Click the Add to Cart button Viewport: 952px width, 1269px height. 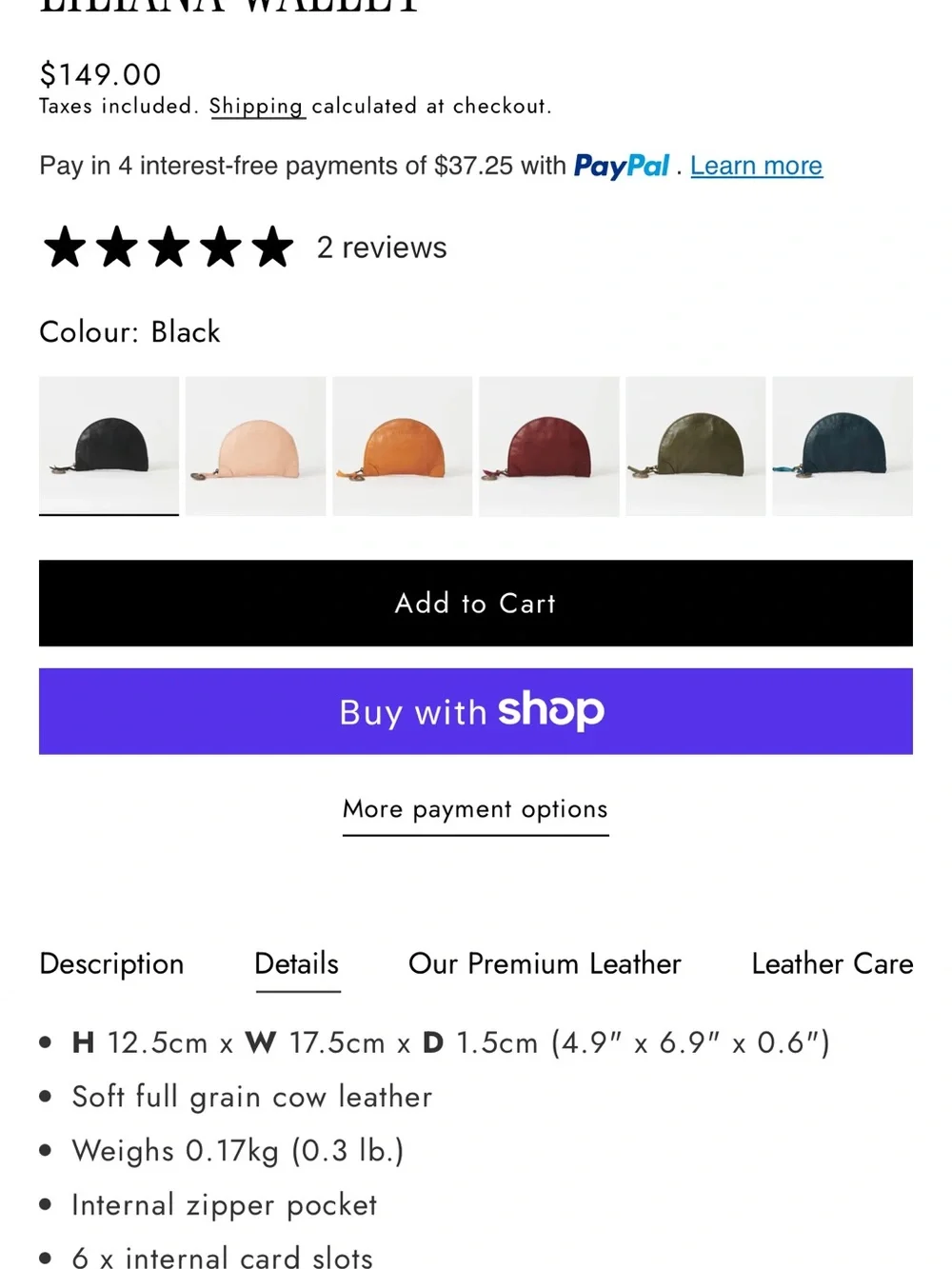click(476, 603)
